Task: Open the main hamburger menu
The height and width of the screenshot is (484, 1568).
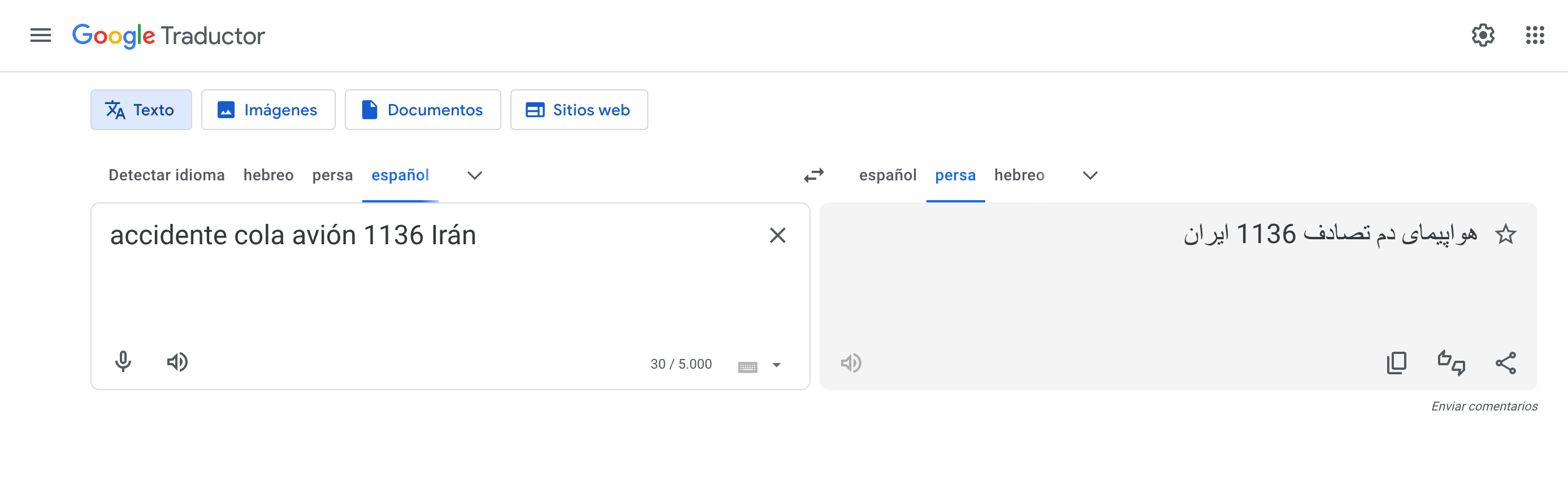Action: [41, 35]
